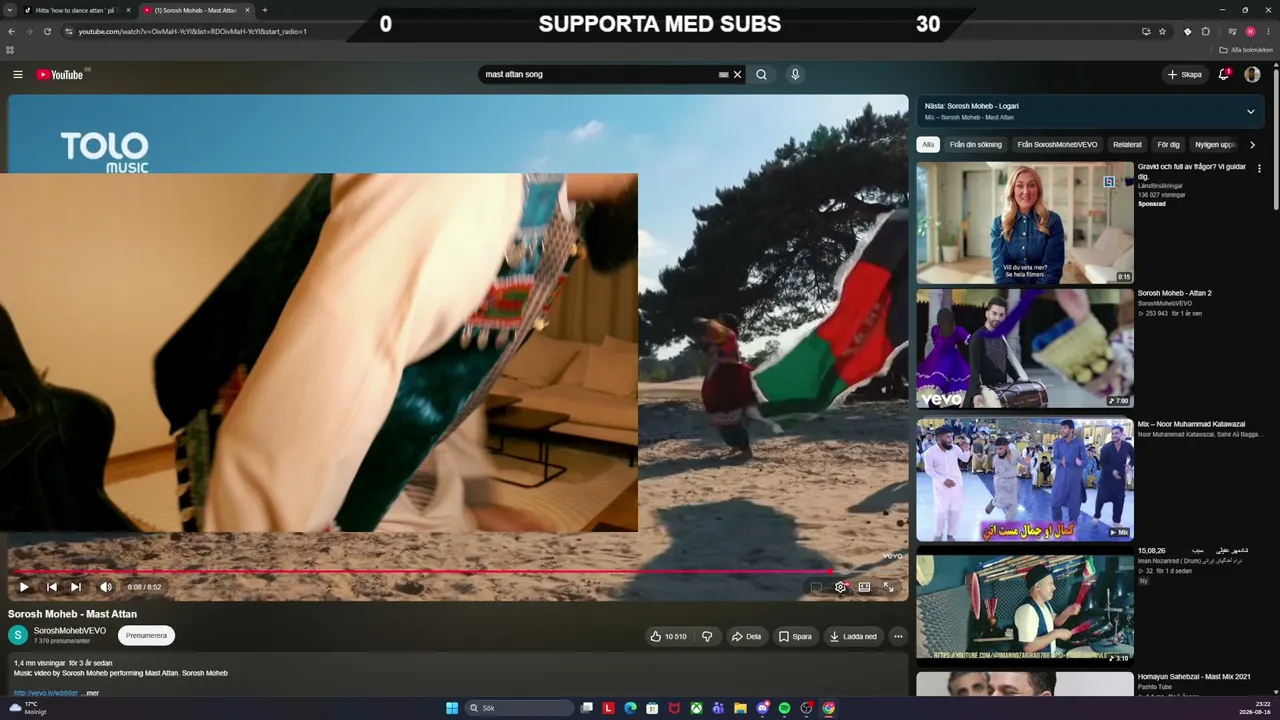Open the on-screen keyboard icon in search box

[723, 74]
